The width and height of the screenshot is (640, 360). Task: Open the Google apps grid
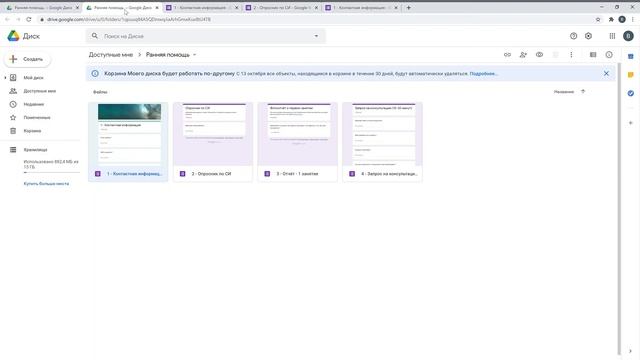[612, 36]
